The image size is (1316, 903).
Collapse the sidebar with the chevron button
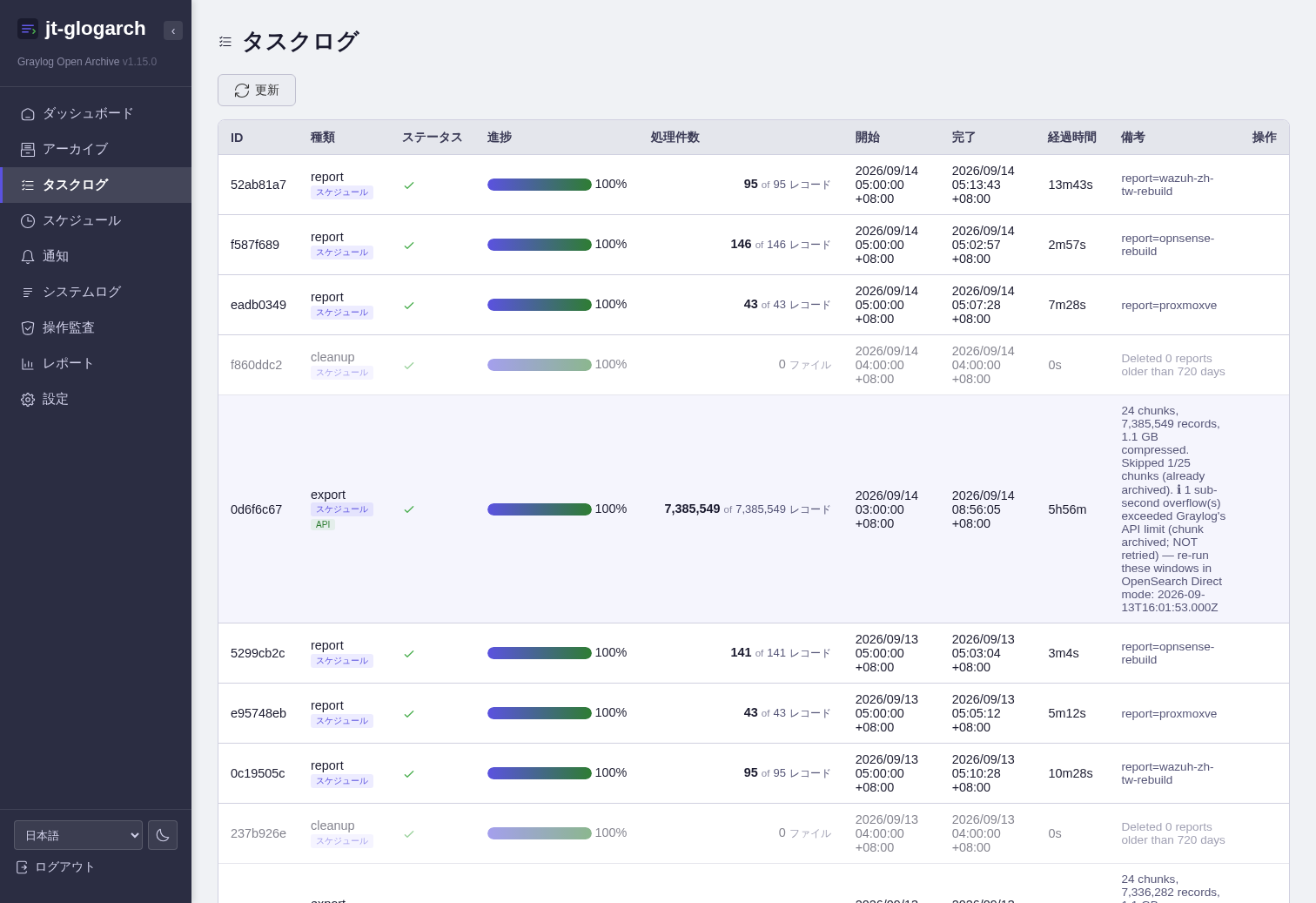[x=173, y=30]
